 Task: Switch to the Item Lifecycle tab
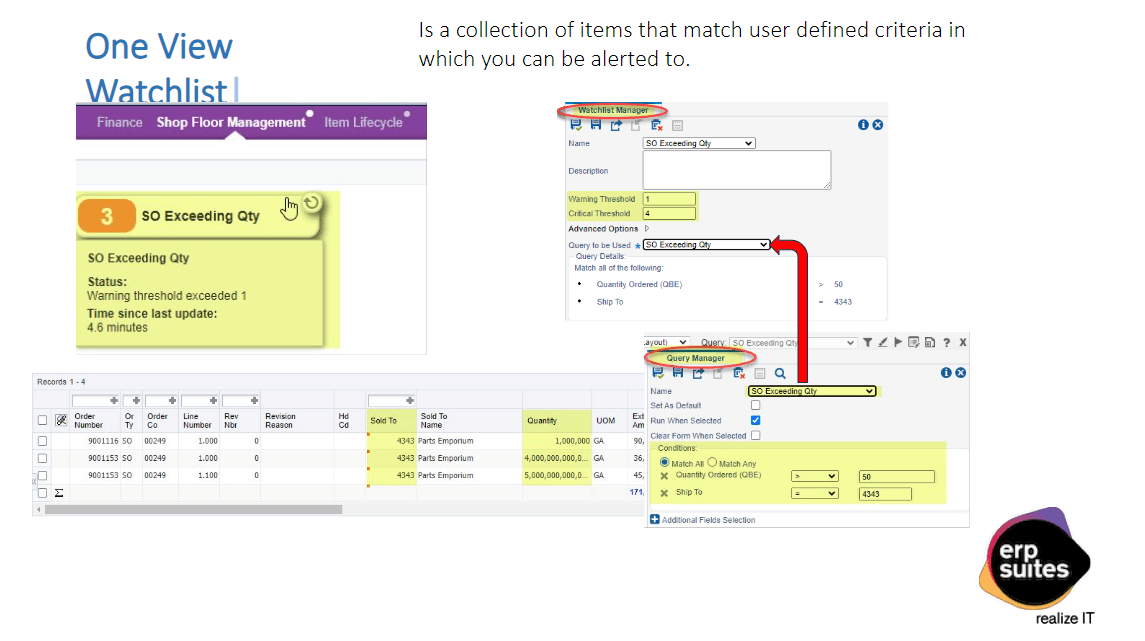(x=364, y=122)
